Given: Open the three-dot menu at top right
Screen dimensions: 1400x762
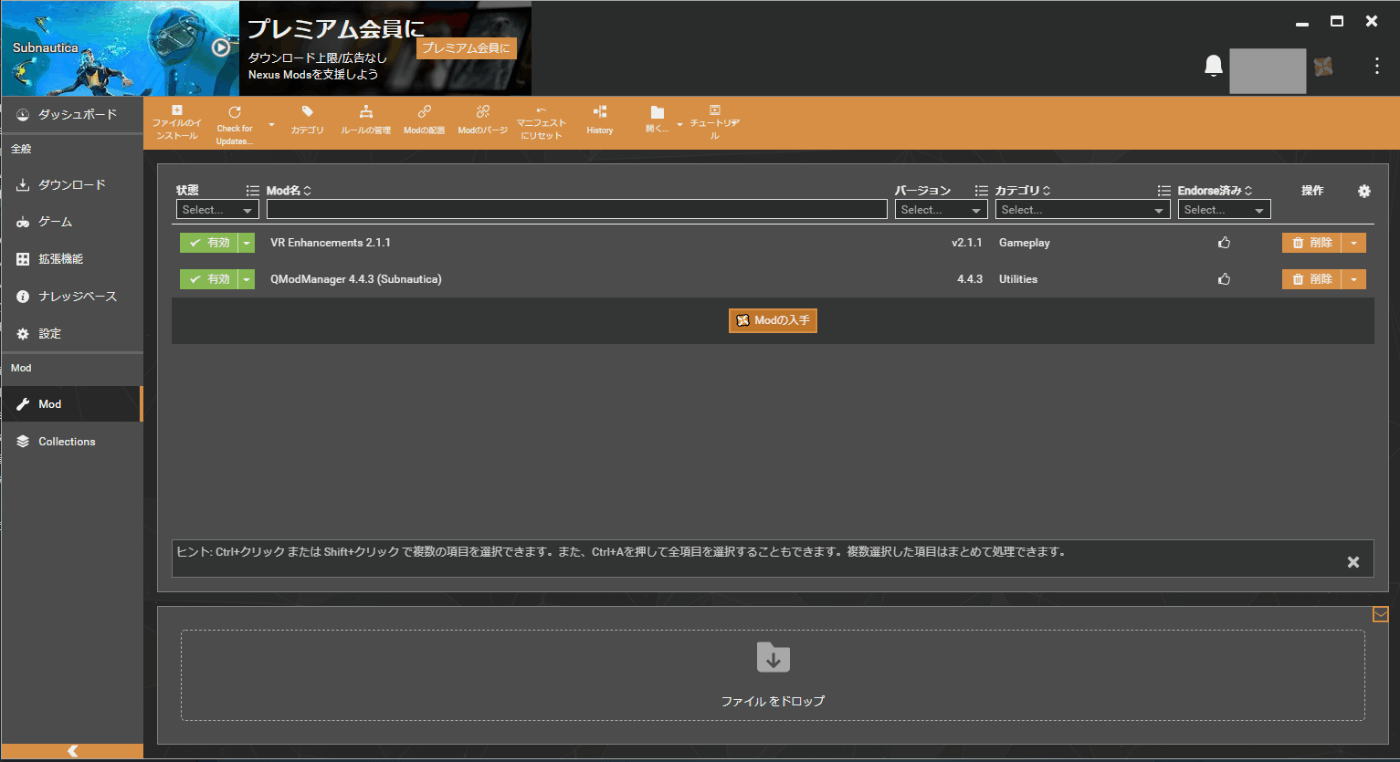Looking at the screenshot, I should (1377, 67).
